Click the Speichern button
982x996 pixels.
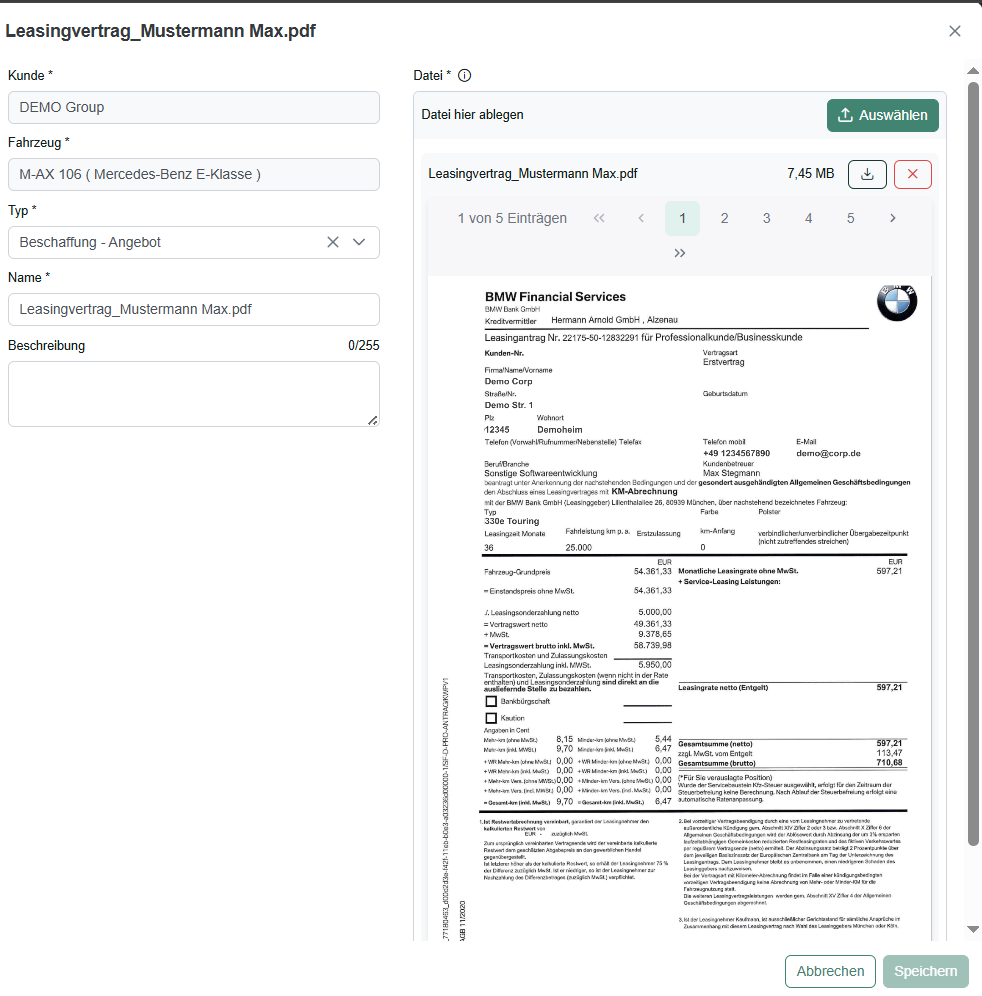coord(925,971)
